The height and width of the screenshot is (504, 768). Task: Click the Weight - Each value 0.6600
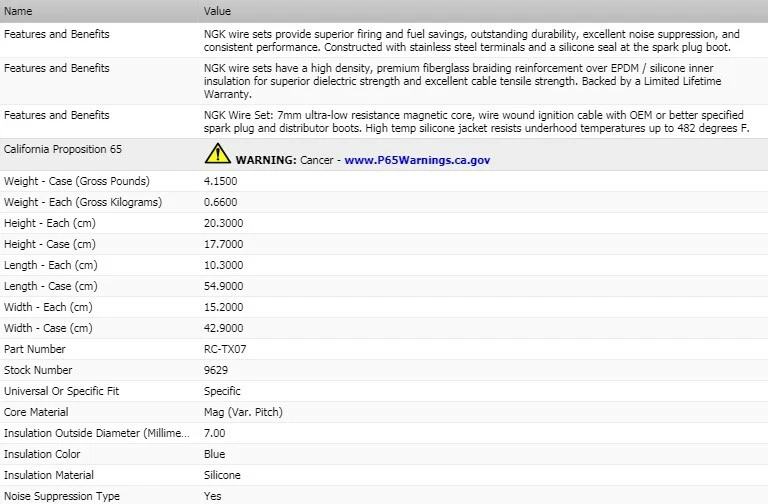(x=220, y=202)
